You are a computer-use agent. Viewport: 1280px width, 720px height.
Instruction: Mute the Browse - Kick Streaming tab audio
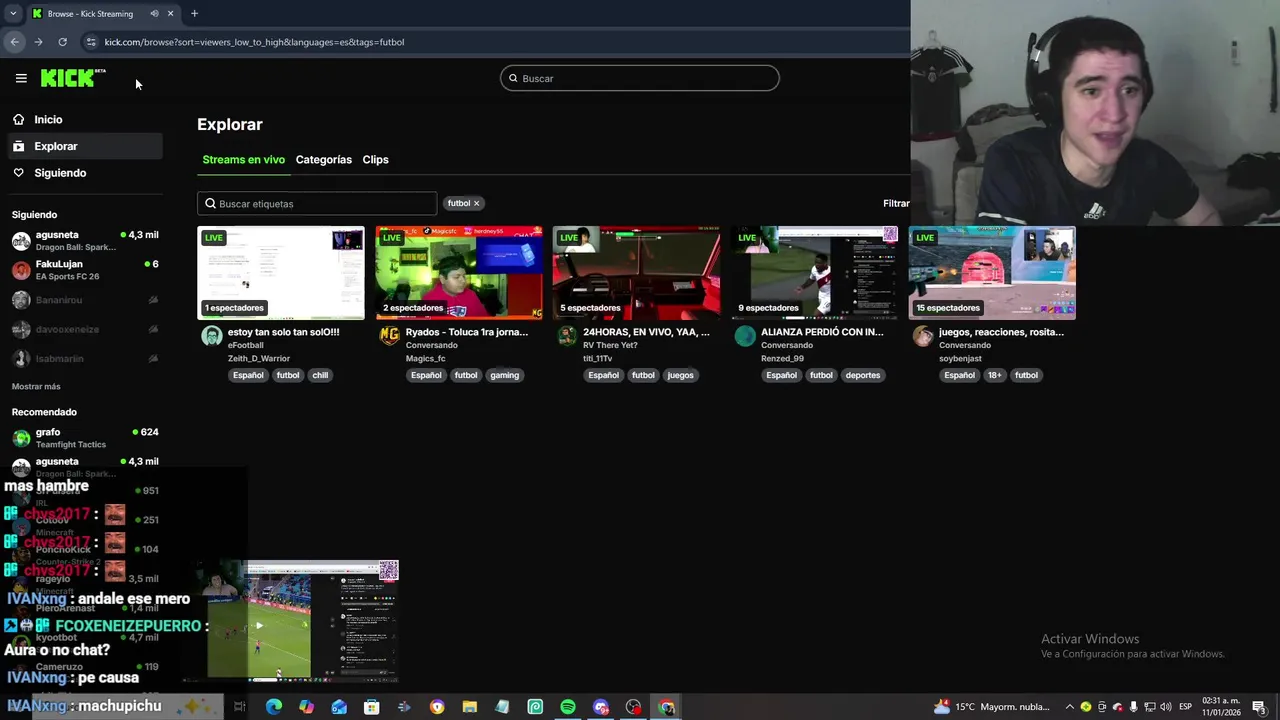[x=154, y=14]
